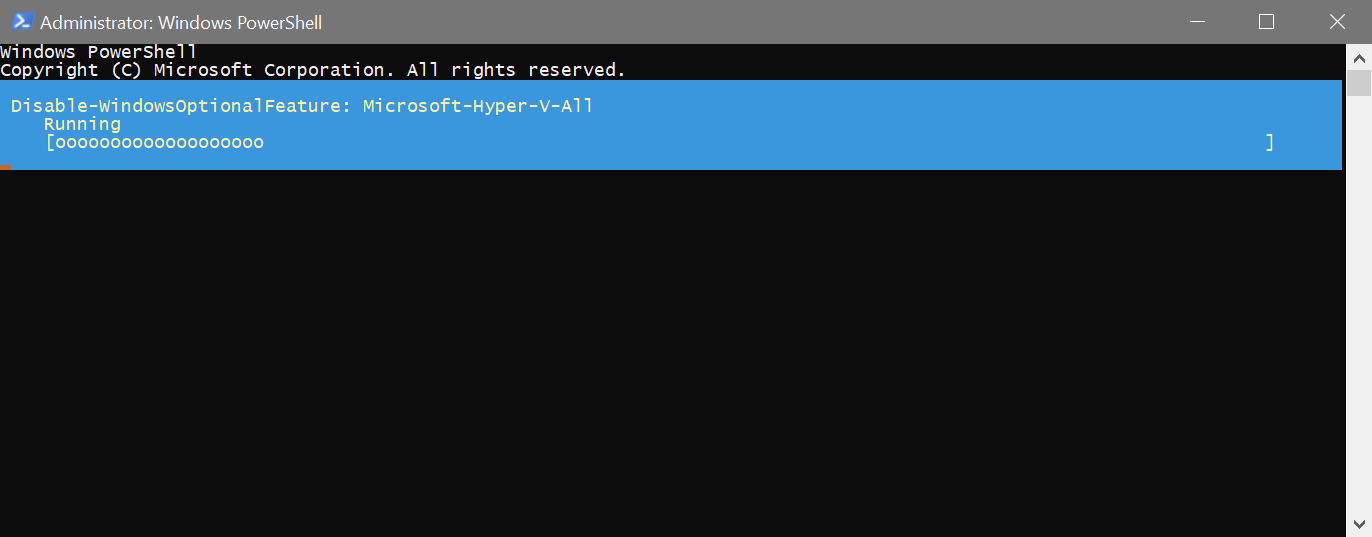Click the vertical scrollbar thumb

click(1358, 82)
